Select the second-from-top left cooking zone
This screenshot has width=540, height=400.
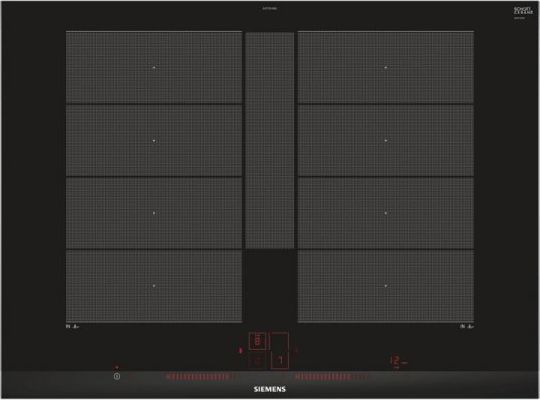[x=154, y=141]
